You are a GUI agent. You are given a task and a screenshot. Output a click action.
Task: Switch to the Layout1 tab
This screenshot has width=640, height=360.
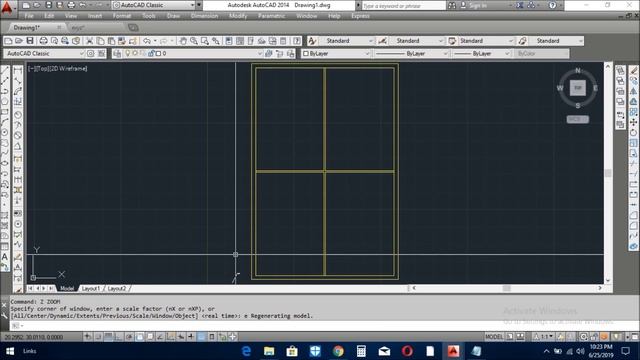[x=91, y=289]
